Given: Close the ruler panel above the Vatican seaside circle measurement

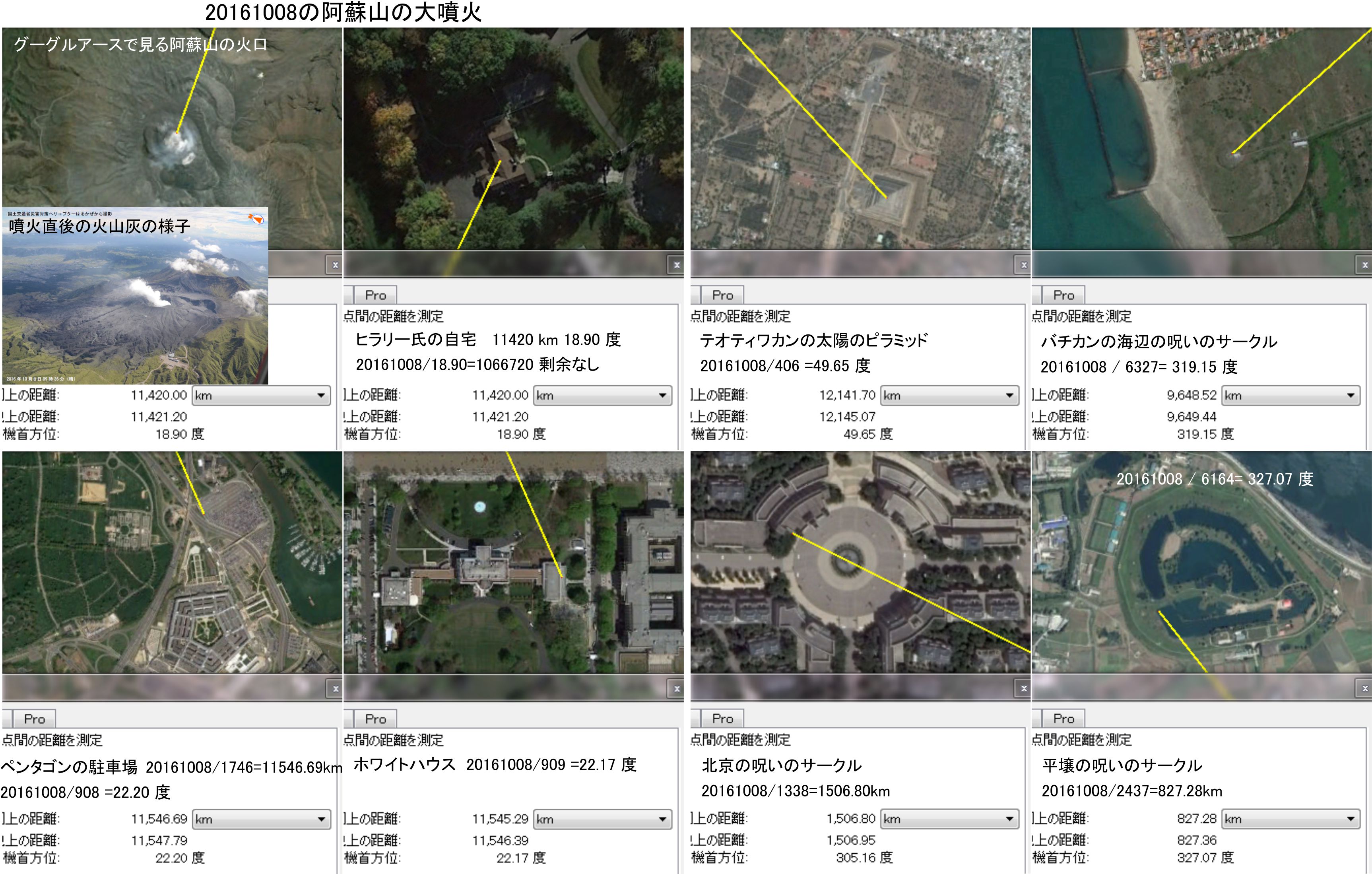Looking at the screenshot, I should click(x=1364, y=265).
